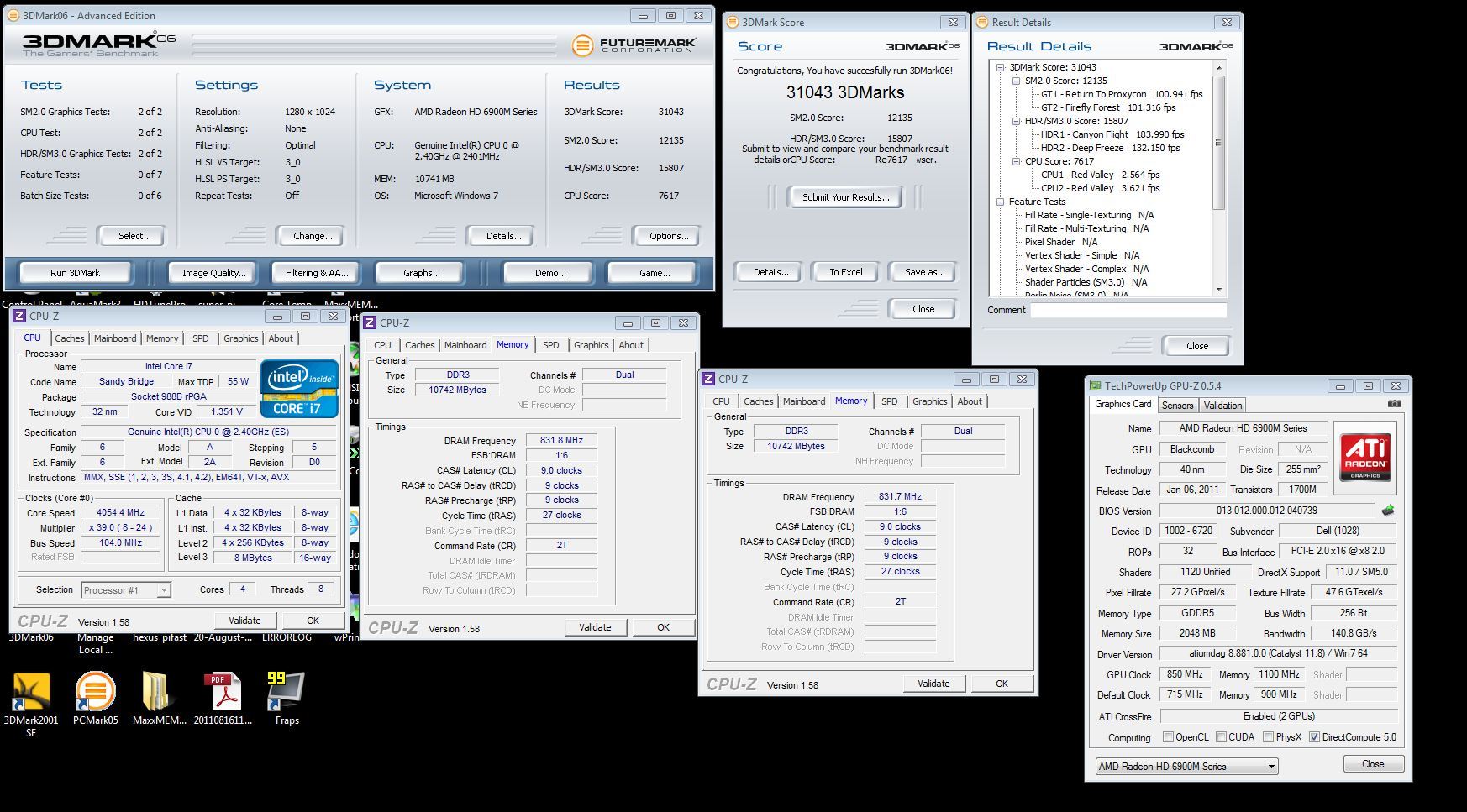The width and height of the screenshot is (1467, 812).
Task: Click the title bar icon of the CPU-Z window showing Intel Core i7
Action: coord(18,316)
